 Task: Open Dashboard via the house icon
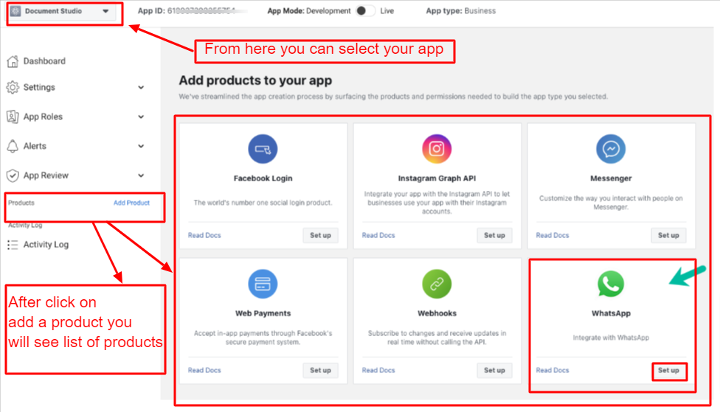pos(13,61)
